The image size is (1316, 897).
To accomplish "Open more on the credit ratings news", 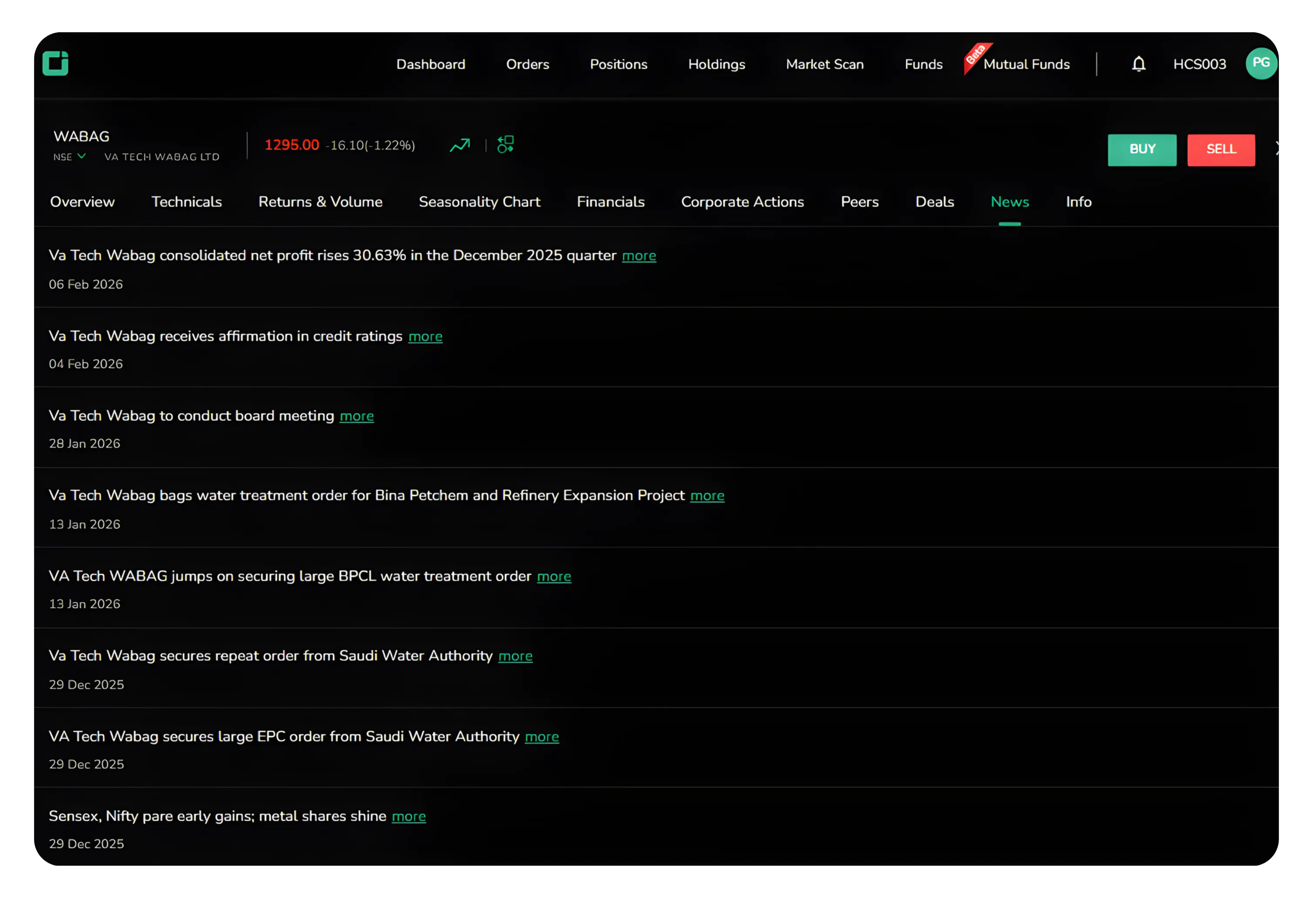I will coord(425,336).
